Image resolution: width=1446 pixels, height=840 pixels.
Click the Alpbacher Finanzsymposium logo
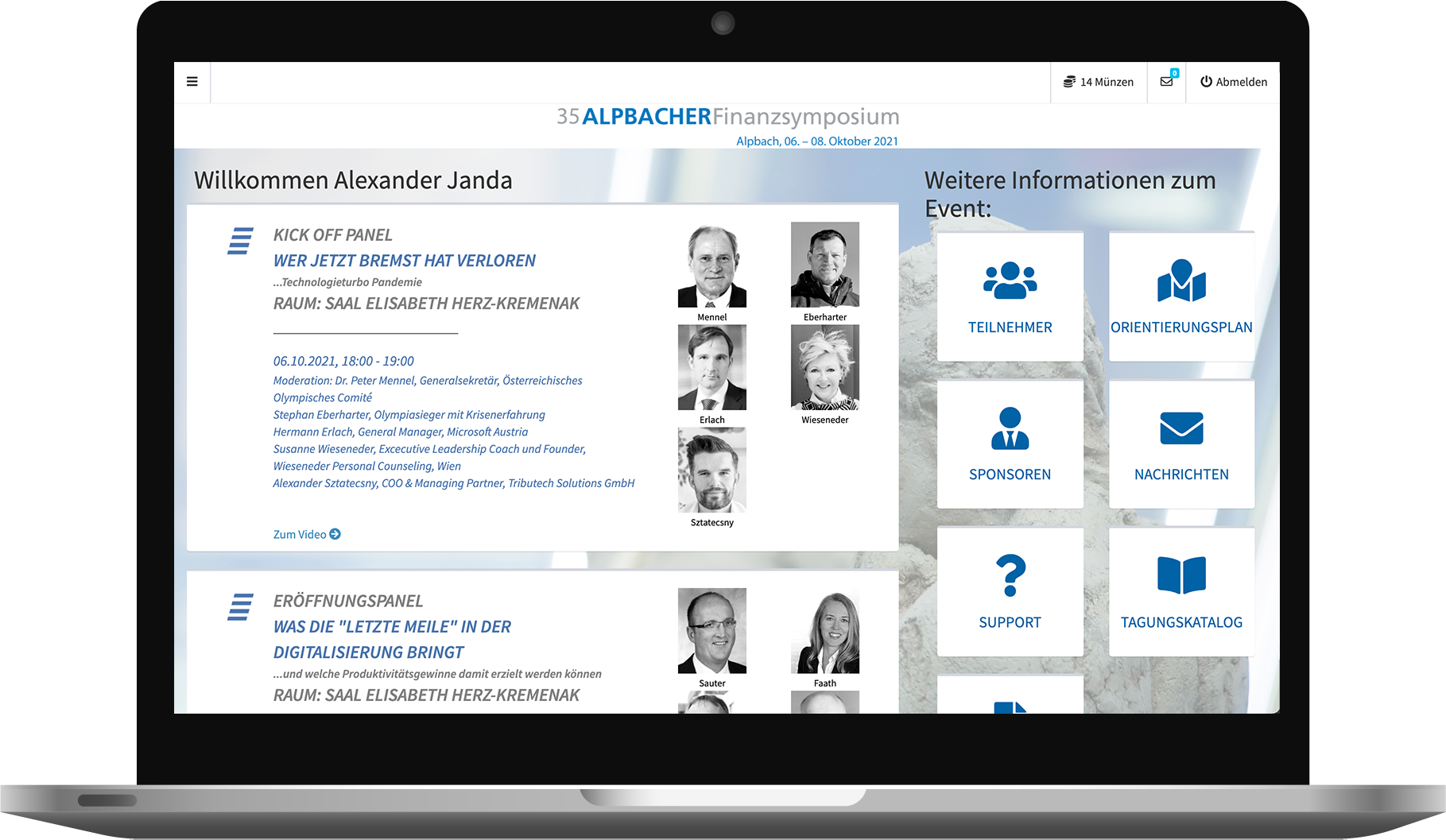727,118
